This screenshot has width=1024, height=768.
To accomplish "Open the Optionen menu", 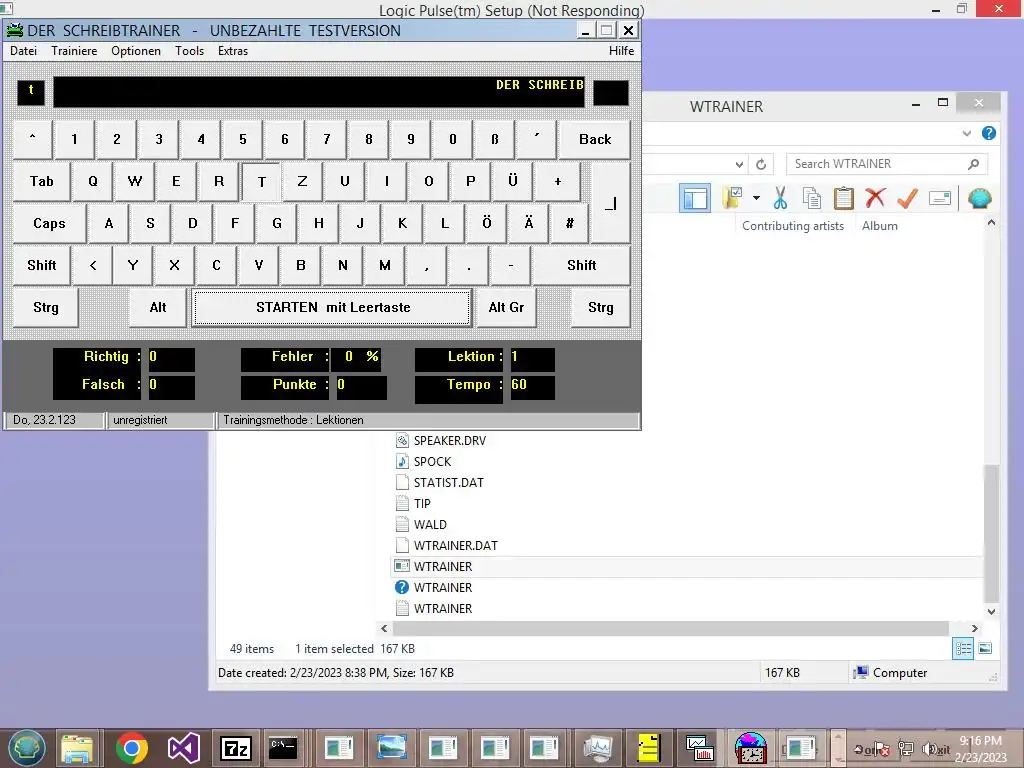I will pos(136,51).
